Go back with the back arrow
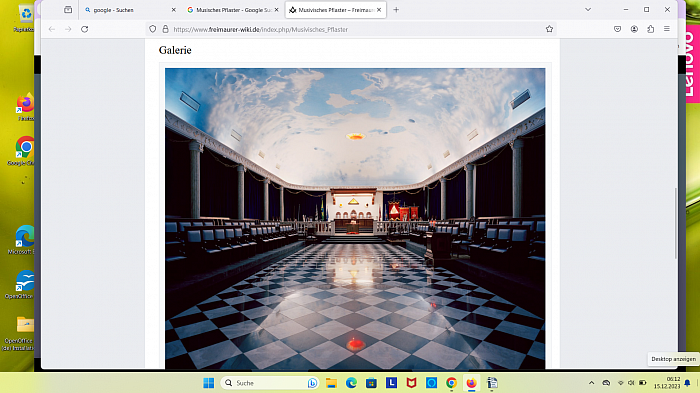 [x=52, y=29]
